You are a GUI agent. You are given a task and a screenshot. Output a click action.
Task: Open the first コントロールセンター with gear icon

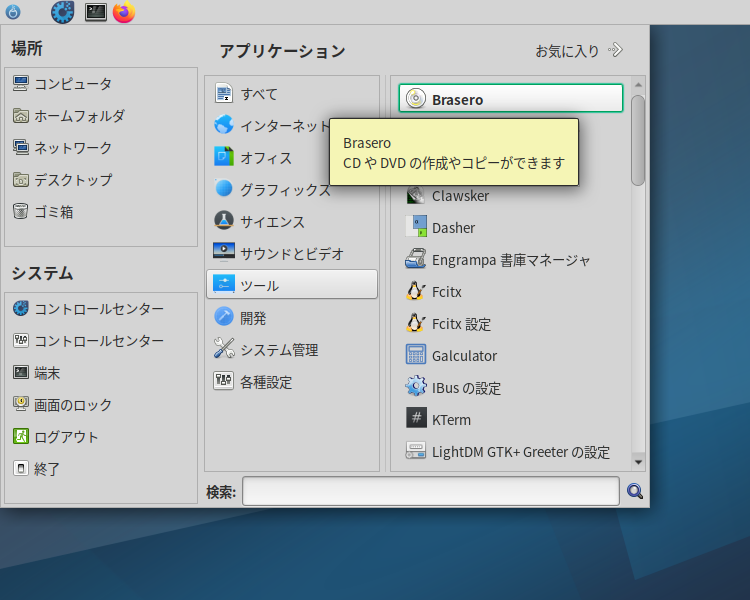21,309
